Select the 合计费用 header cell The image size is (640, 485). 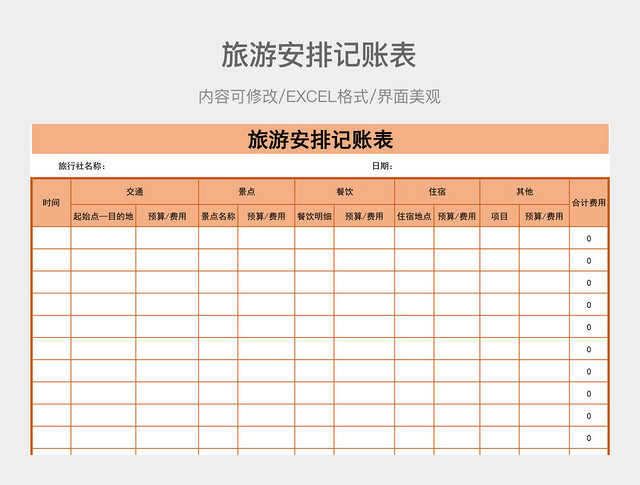pyautogui.click(x=589, y=203)
